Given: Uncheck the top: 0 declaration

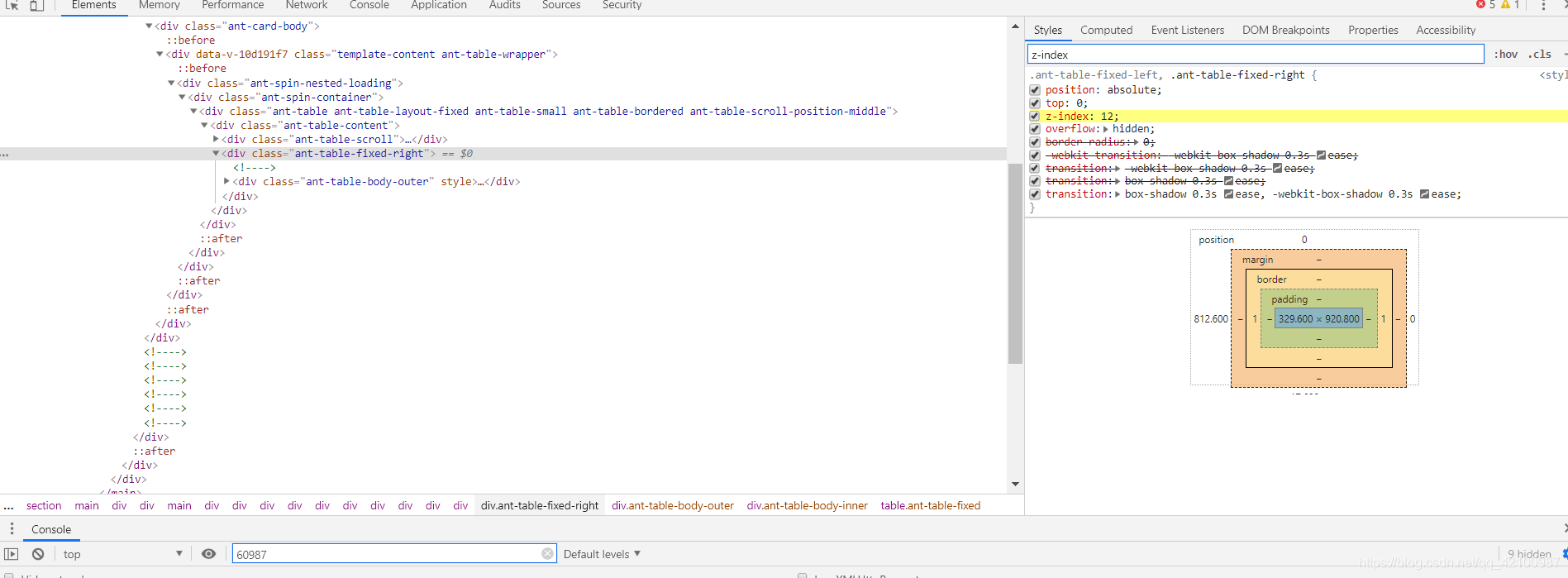Looking at the screenshot, I should coord(1035,103).
